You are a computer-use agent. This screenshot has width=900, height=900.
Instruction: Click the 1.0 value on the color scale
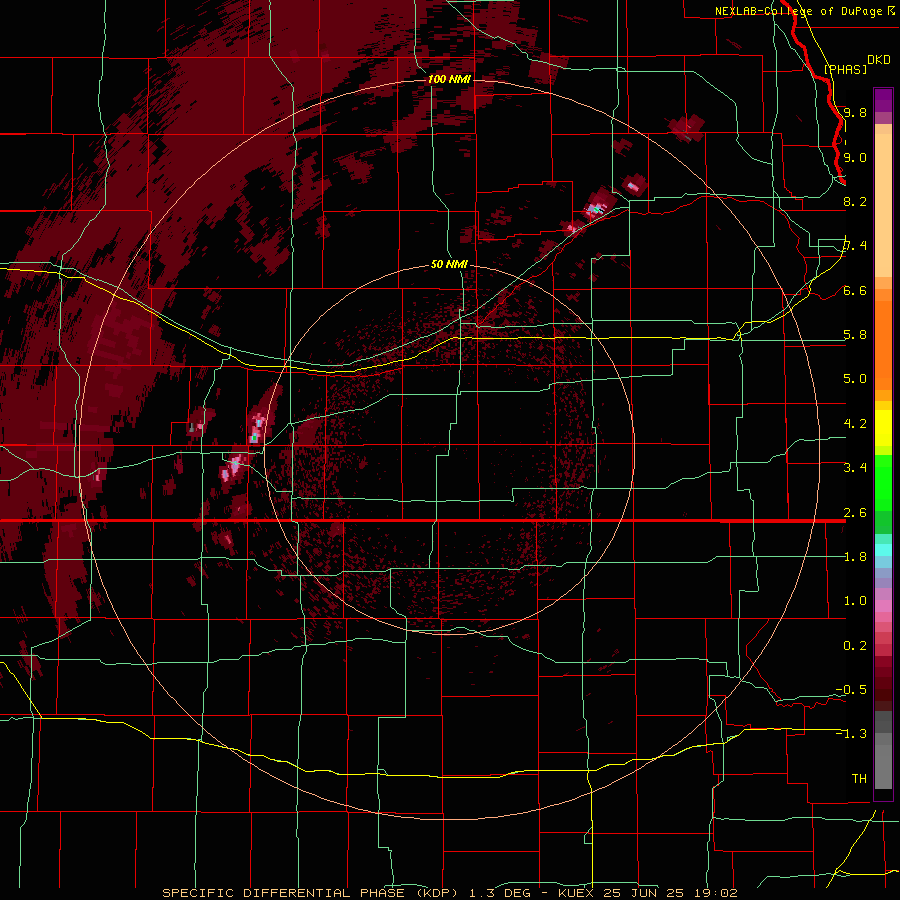pos(855,601)
